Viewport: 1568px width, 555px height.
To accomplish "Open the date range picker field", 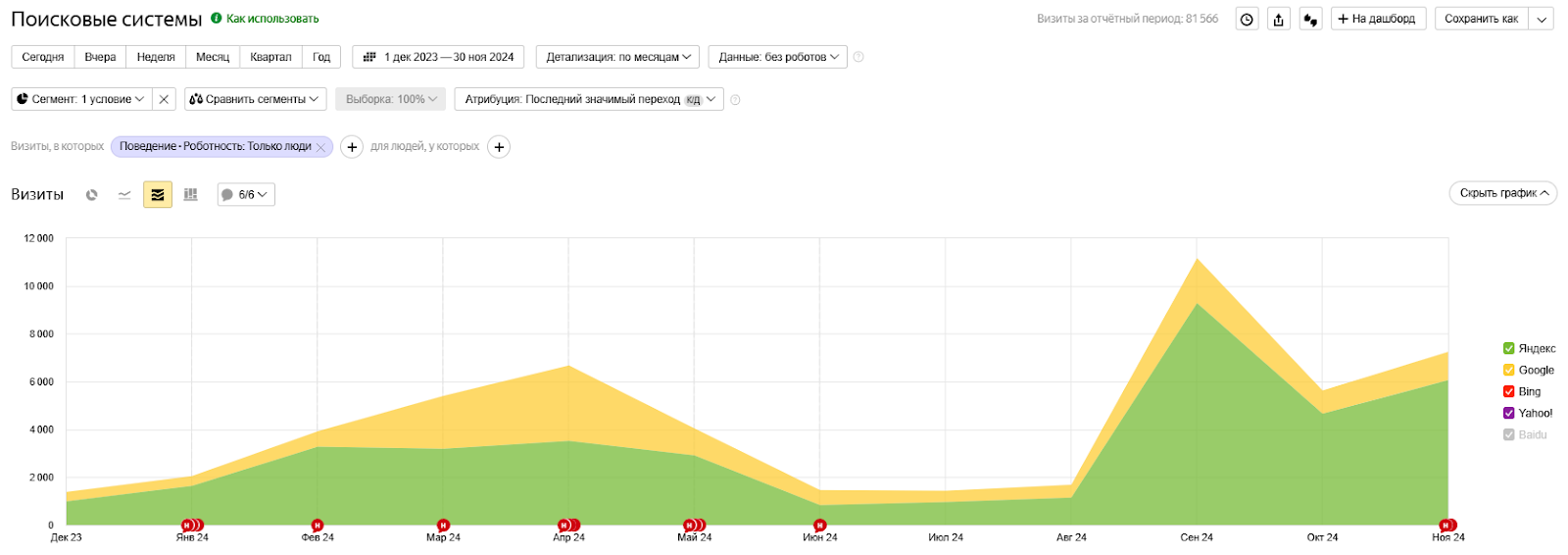I will point(438,57).
